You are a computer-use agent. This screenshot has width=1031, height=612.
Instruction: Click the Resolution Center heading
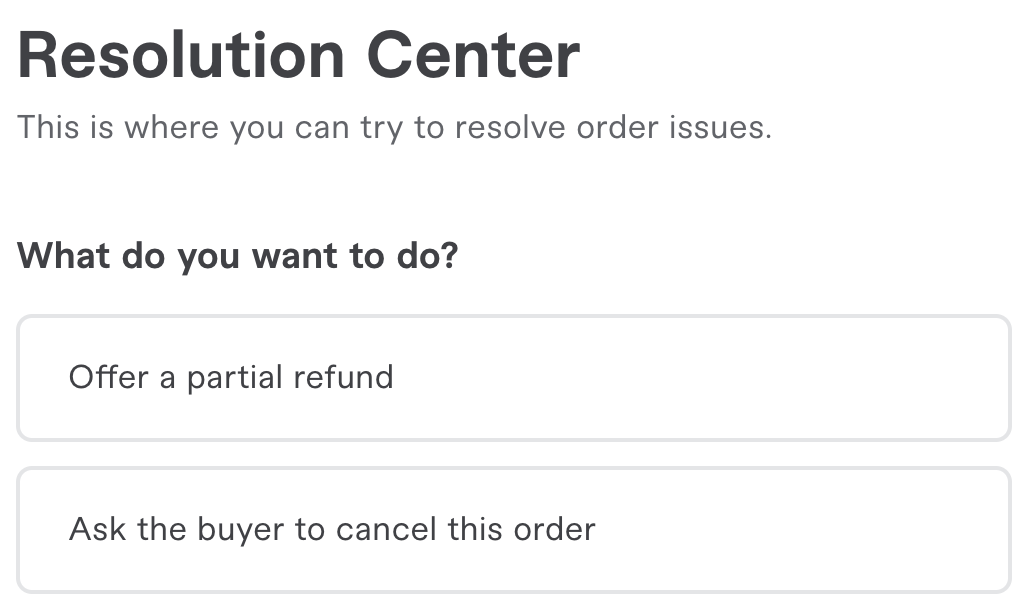click(x=298, y=55)
